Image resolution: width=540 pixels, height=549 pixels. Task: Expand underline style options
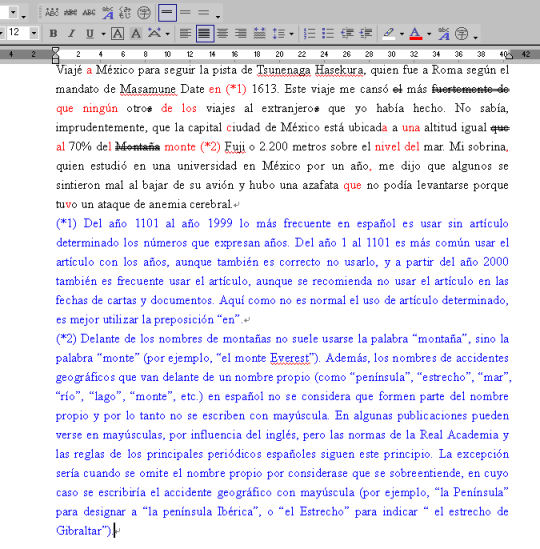103,34
